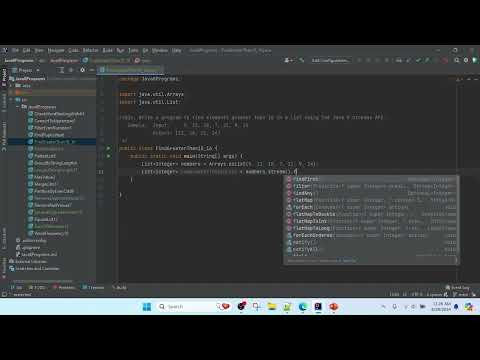Click the Add Configuration button
This screenshot has height=360, width=480.
tap(331, 60)
